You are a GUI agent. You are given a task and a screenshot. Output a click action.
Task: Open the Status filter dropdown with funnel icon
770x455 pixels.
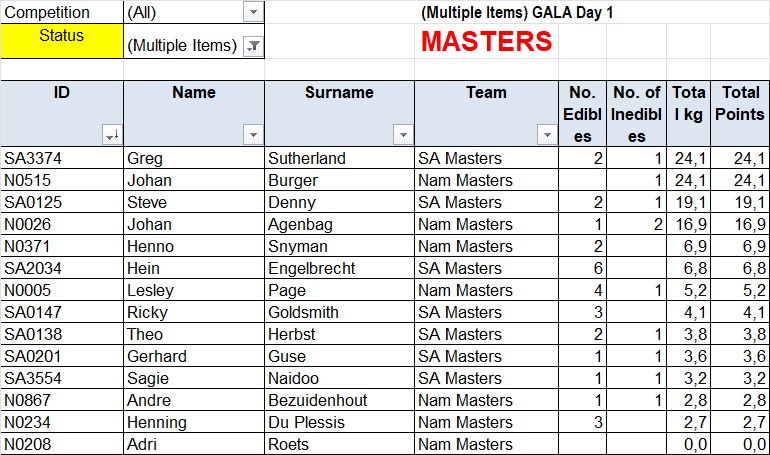(253, 46)
